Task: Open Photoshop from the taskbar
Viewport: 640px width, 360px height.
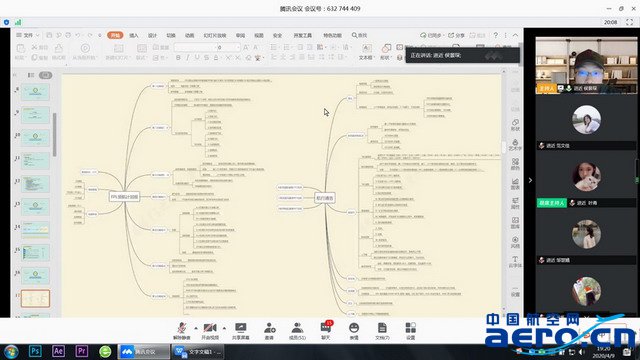Action: pos(35,351)
